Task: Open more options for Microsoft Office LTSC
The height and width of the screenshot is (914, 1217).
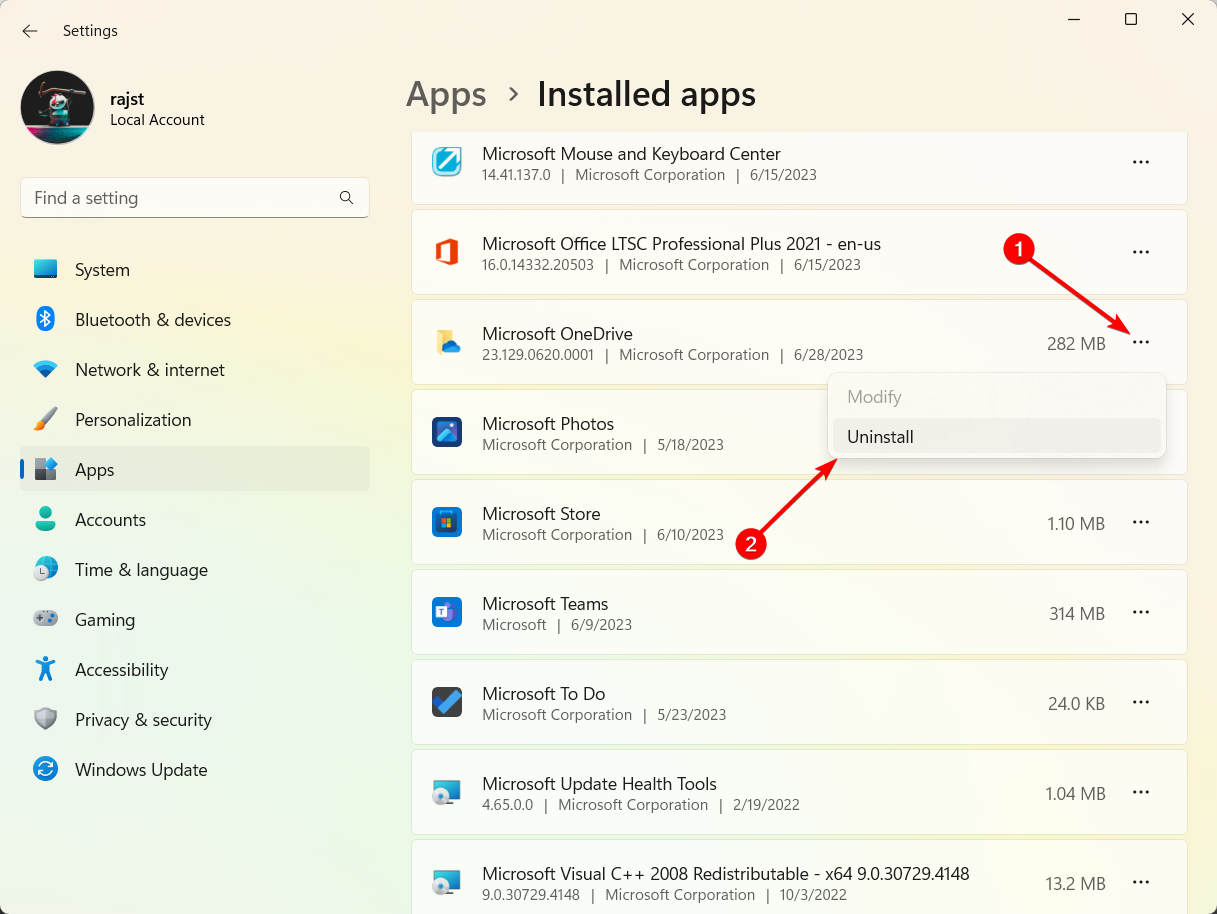Action: tap(1141, 253)
